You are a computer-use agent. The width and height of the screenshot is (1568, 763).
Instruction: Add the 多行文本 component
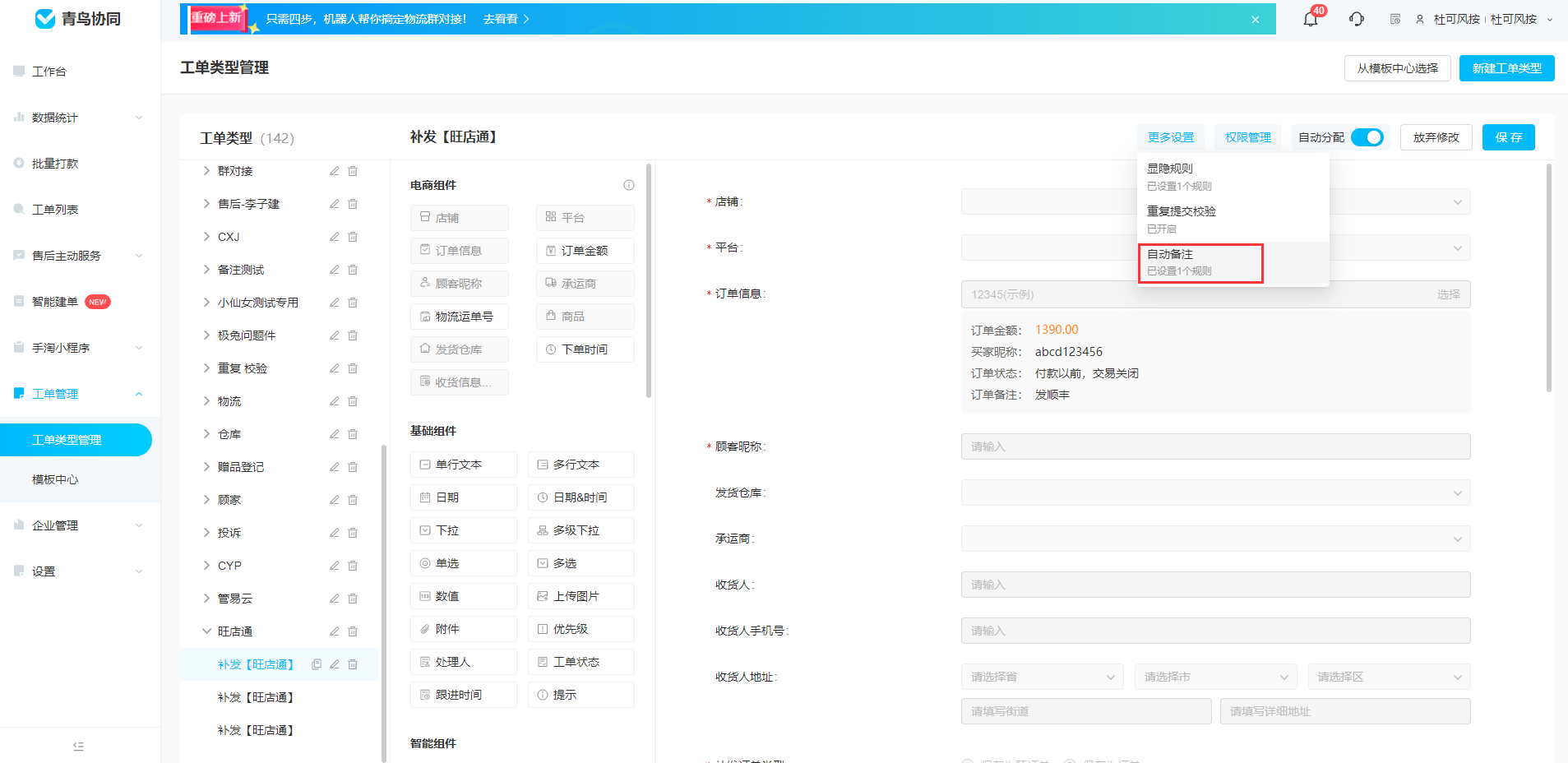(x=581, y=465)
